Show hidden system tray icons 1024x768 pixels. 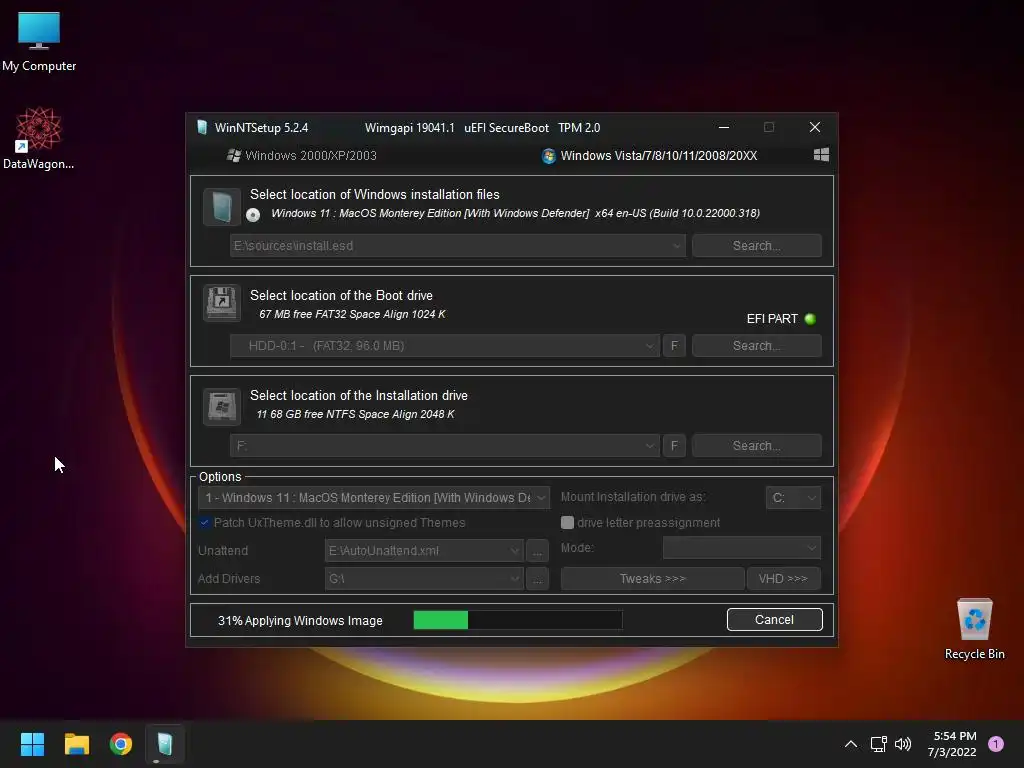click(x=850, y=744)
